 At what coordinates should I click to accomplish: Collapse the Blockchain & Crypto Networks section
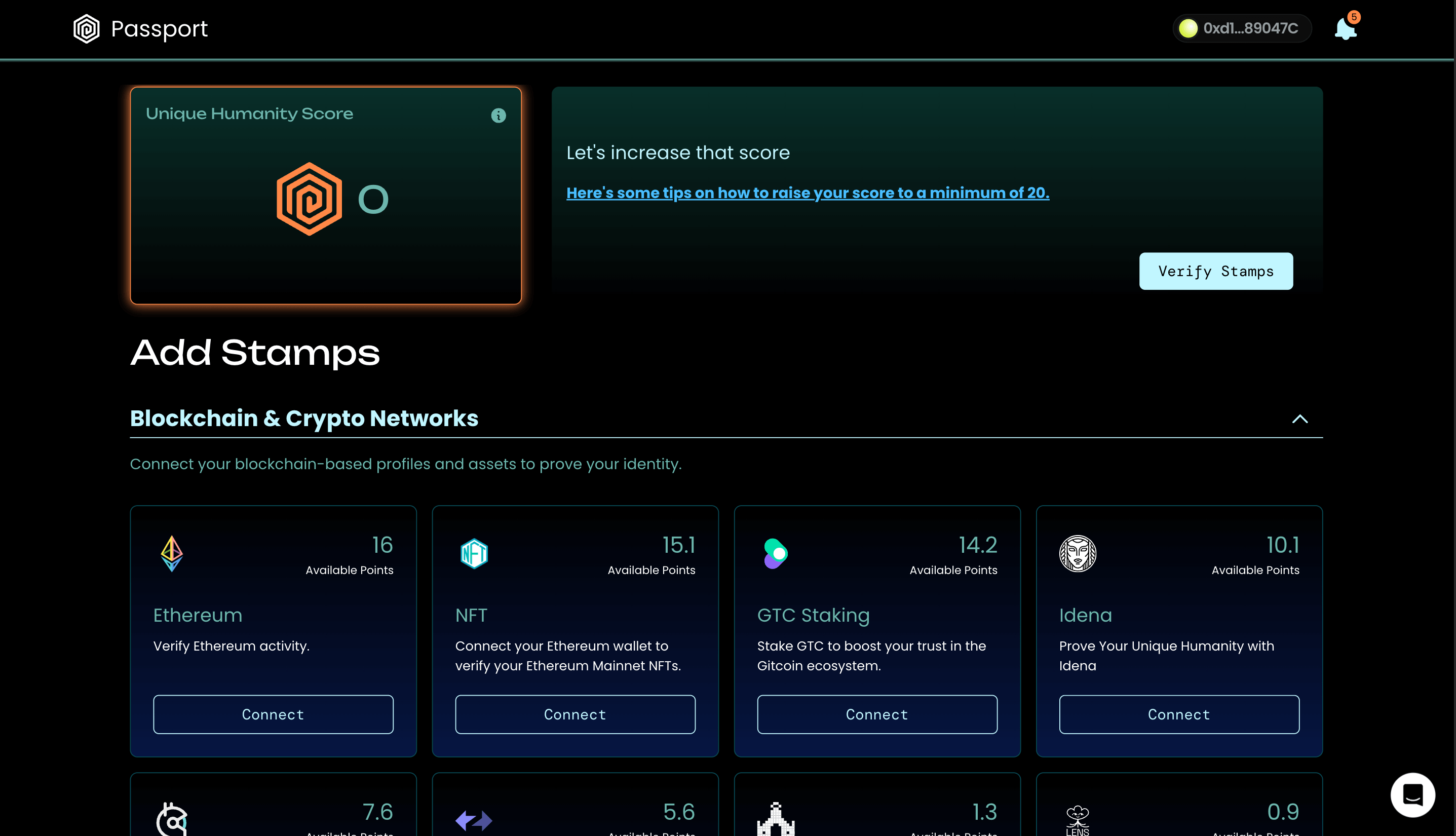coord(1300,419)
